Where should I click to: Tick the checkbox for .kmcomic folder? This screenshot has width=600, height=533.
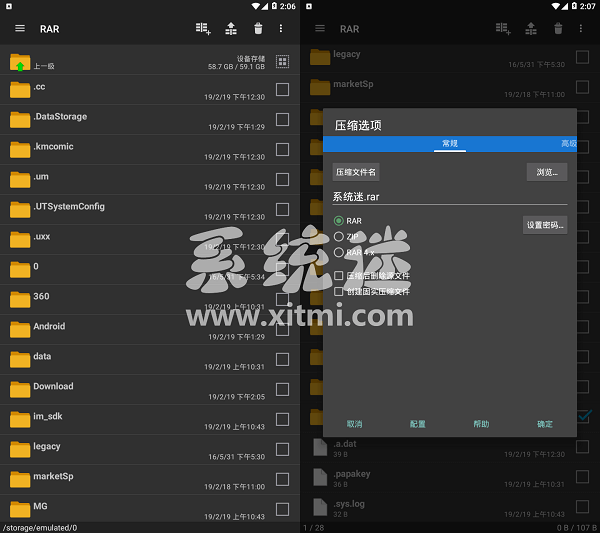point(282,149)
